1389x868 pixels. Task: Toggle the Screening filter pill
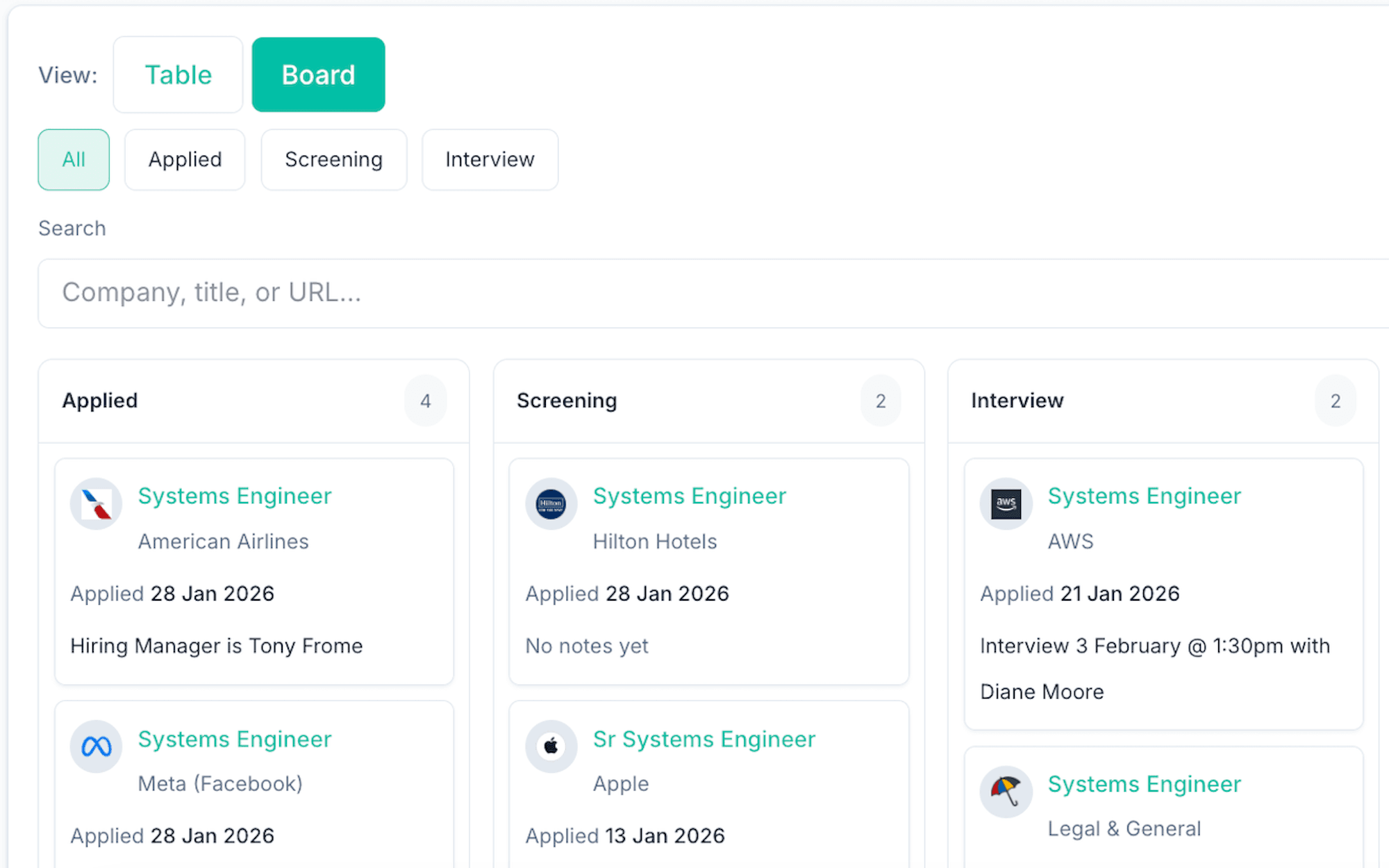pos(333,160)
